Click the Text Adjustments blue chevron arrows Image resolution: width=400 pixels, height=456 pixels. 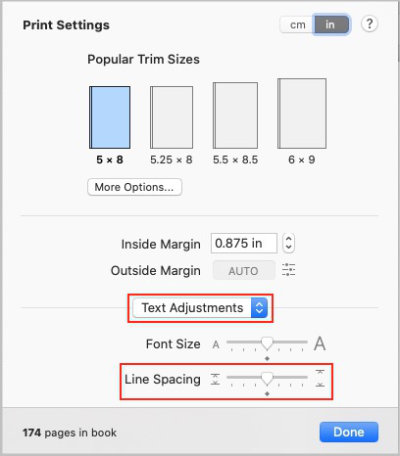(x=259, y=308)
